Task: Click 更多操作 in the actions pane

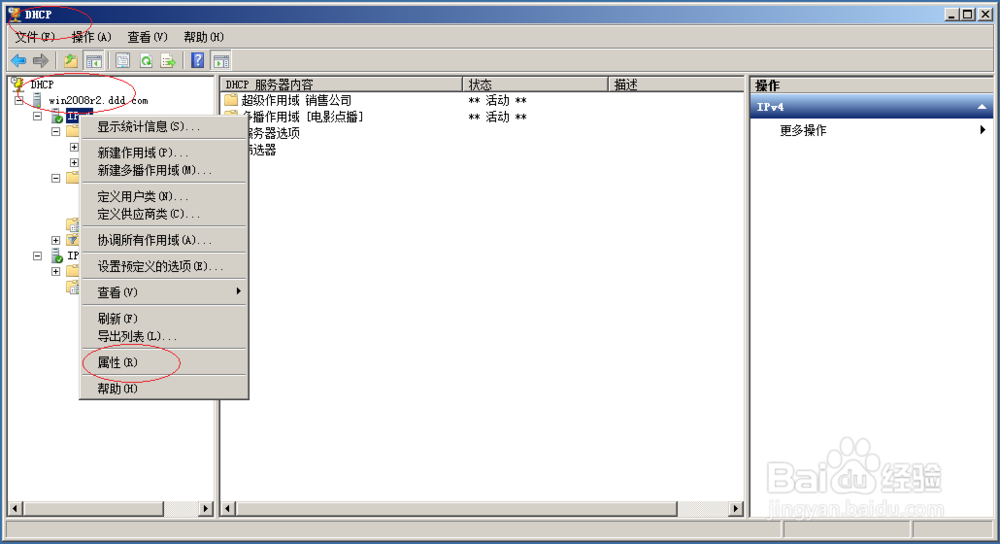Action: click(803, 130)
